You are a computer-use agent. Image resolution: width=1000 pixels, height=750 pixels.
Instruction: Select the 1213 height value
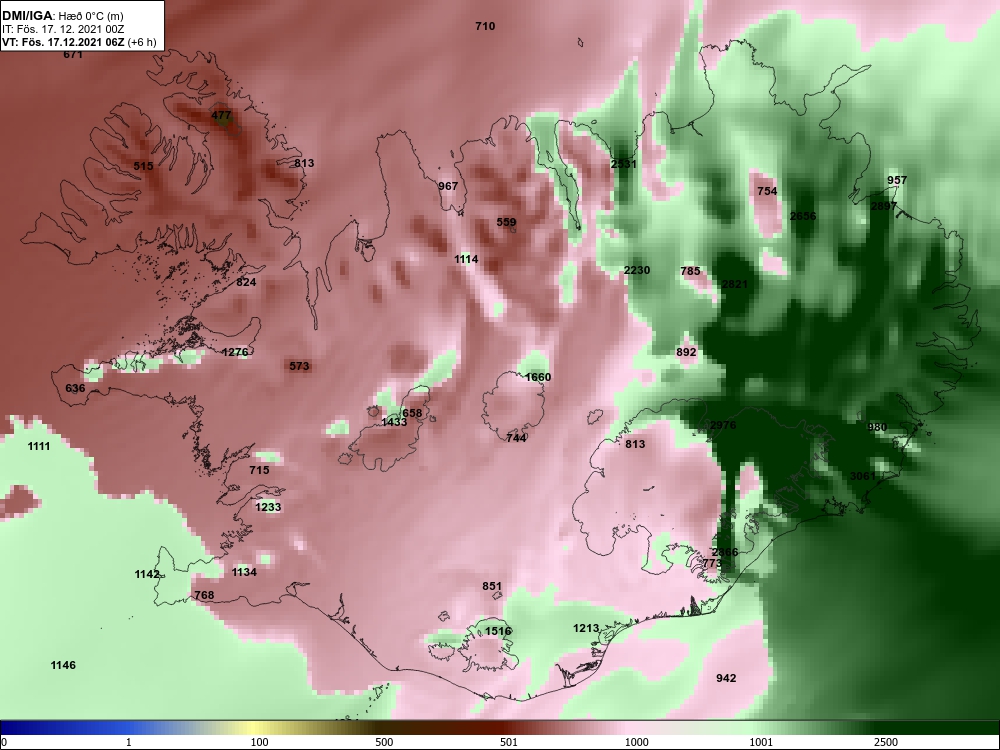click(x=586, y=628)
